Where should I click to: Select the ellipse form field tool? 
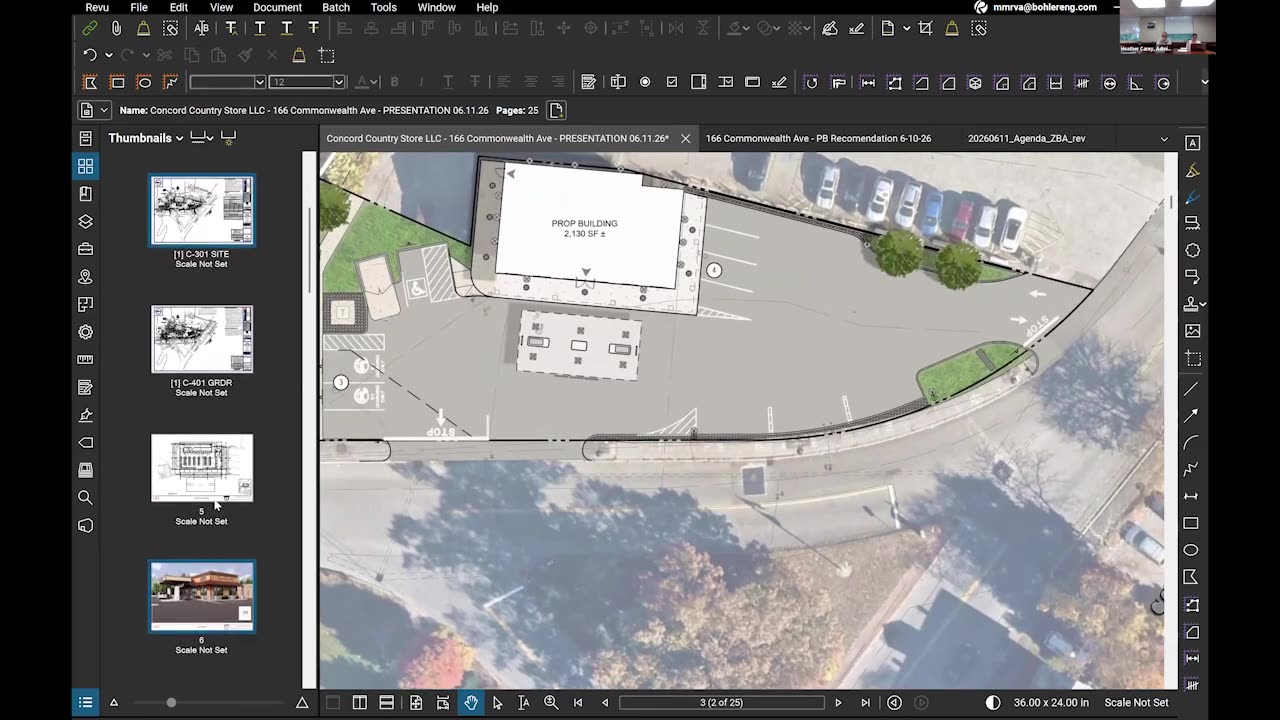144,82
